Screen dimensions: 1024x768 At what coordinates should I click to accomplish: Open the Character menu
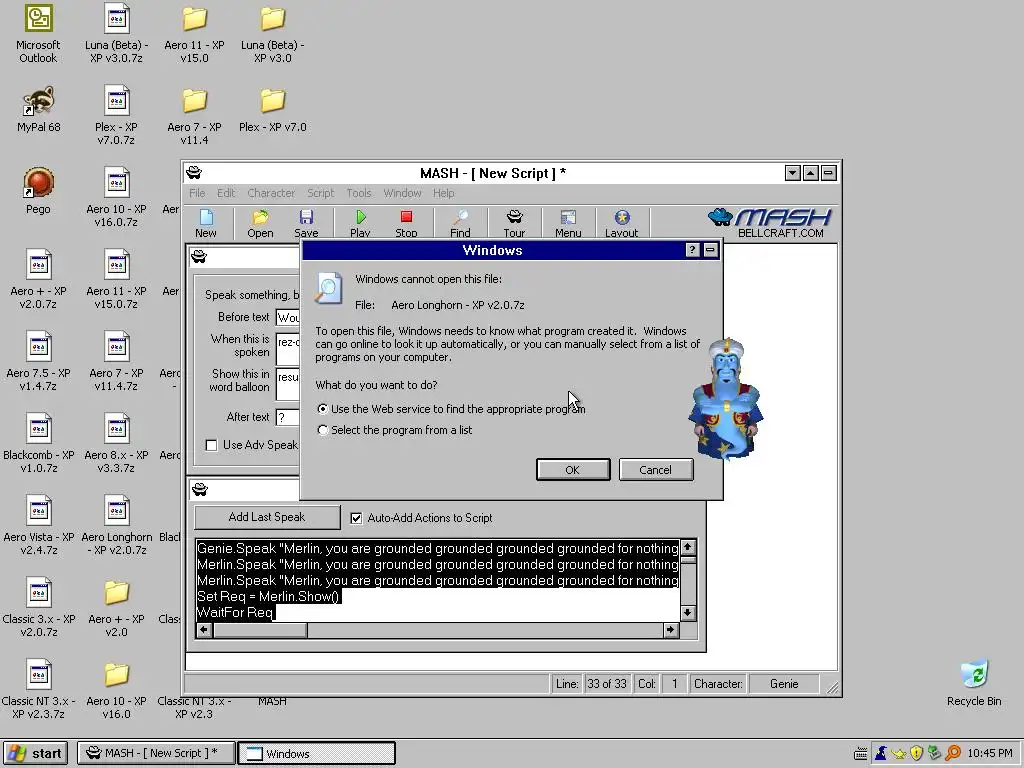tap(271, 193)
